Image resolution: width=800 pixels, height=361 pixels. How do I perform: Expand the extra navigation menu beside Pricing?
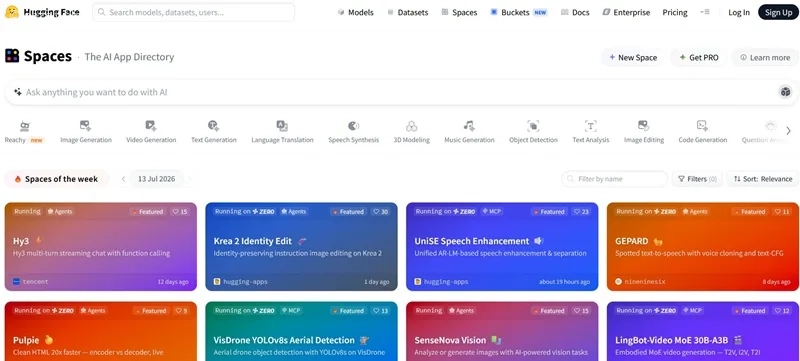(x=705, y=12)
